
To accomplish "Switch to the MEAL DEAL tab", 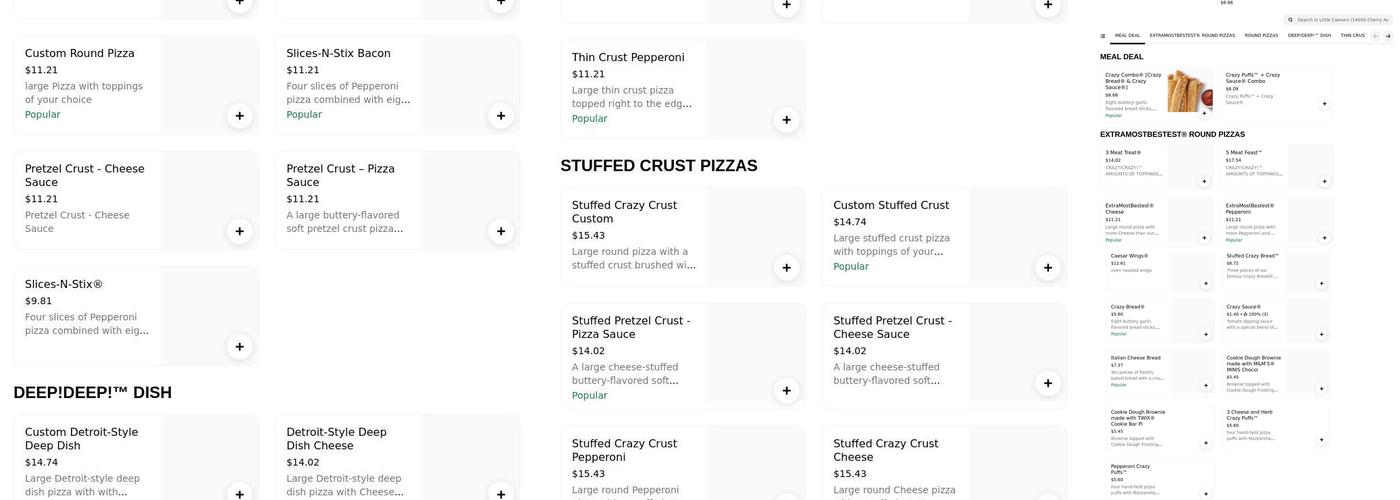I will coord(1127,36).
